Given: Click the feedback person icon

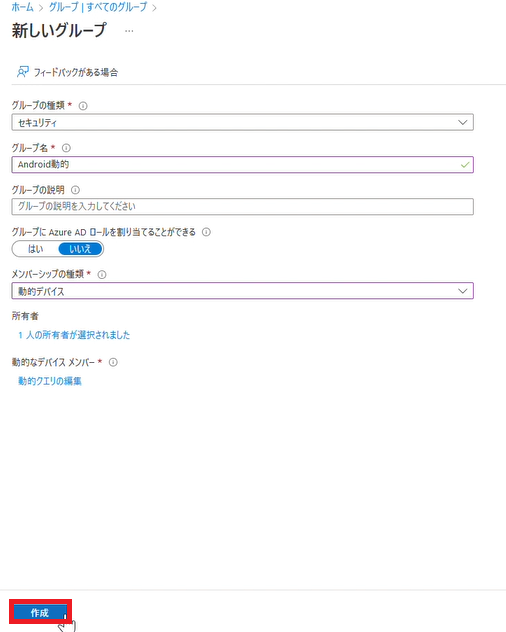Looking at the screenshot, I should tap(23, 72).
